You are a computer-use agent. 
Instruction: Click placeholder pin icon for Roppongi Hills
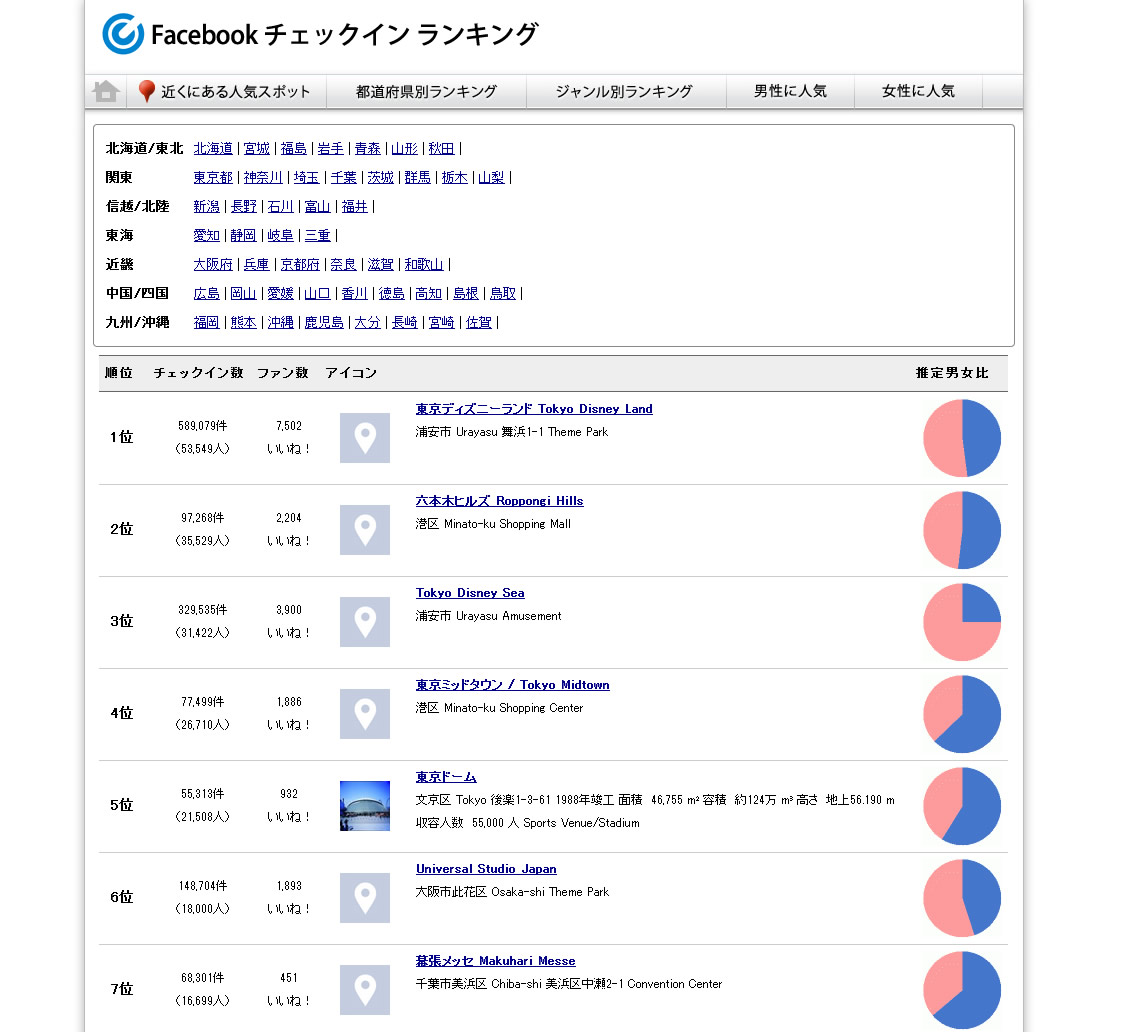365,530
